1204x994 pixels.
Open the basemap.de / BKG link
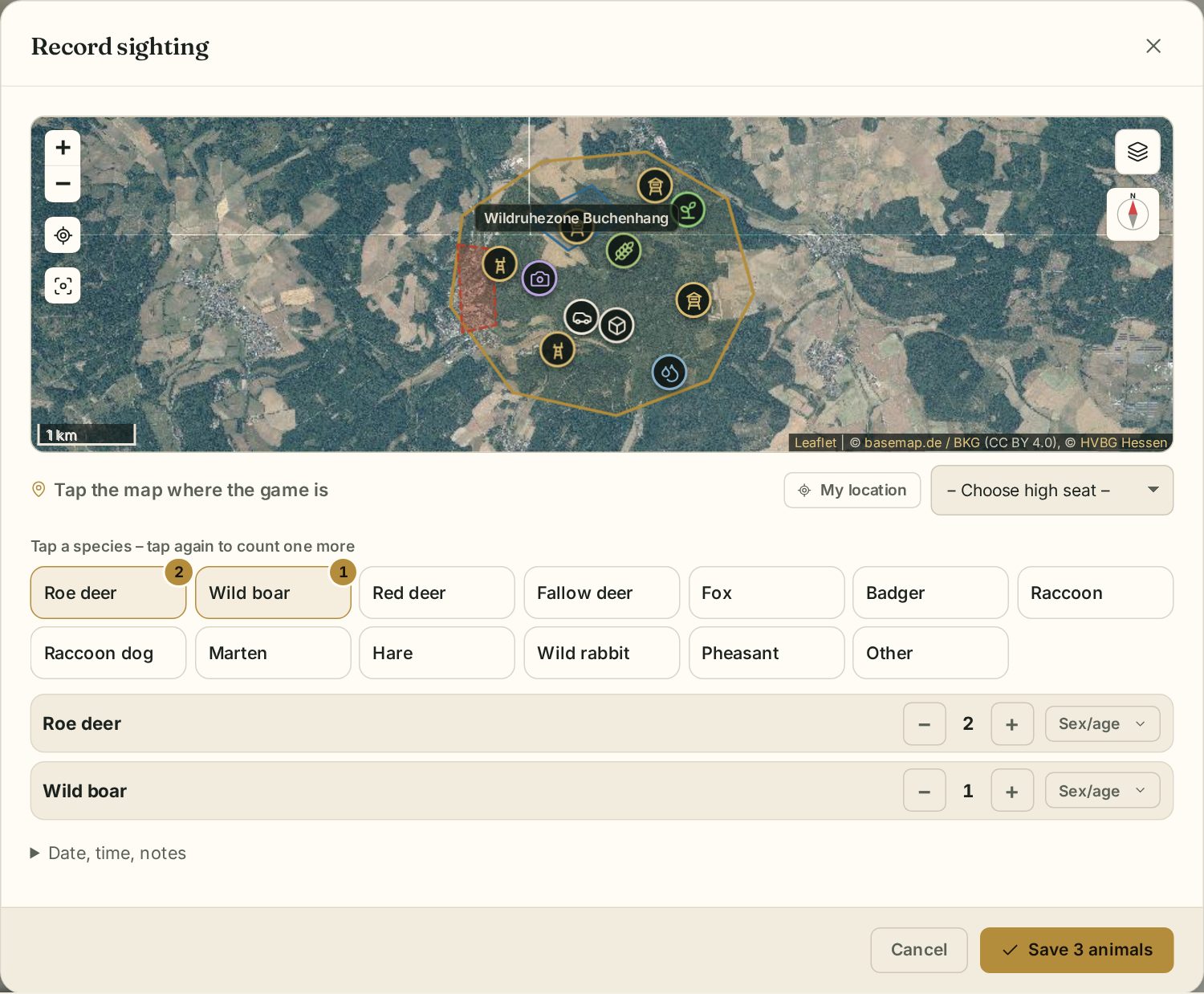(922, 442)
